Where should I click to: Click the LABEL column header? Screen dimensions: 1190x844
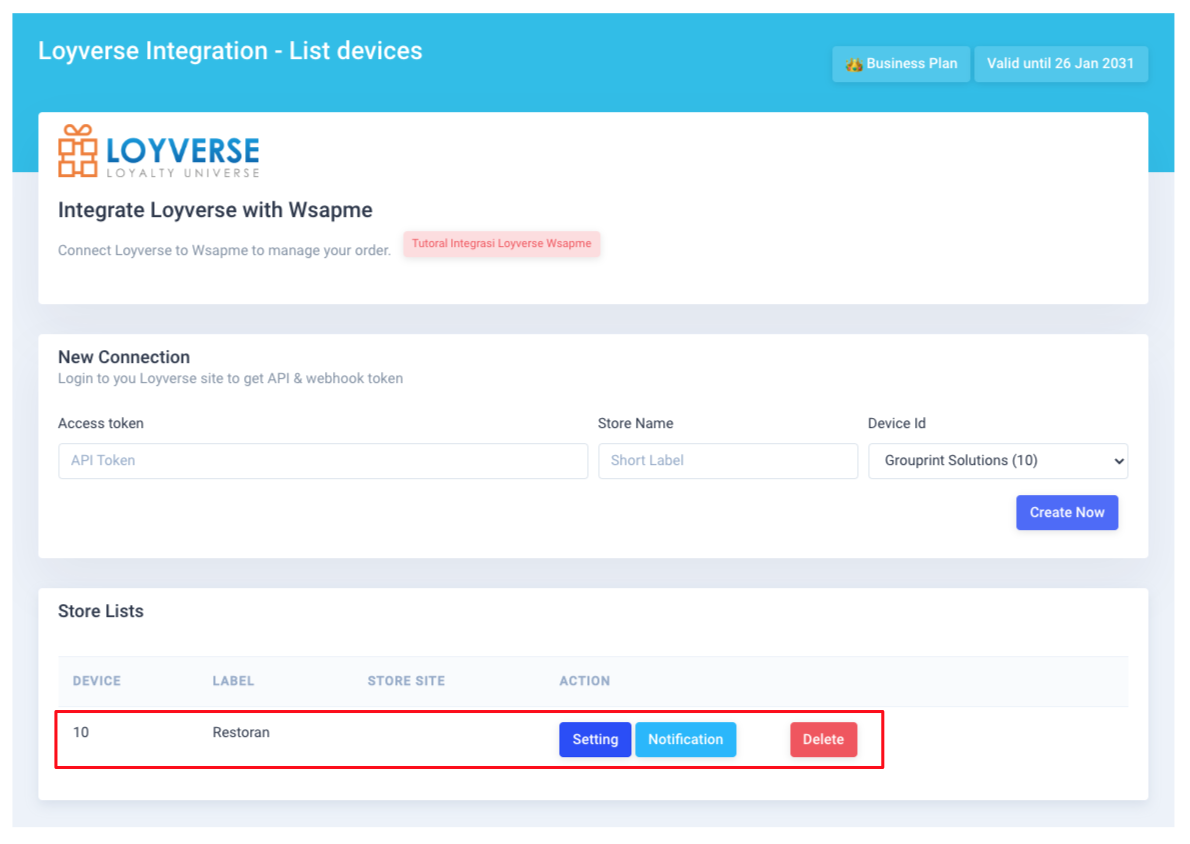coord(233,680)
